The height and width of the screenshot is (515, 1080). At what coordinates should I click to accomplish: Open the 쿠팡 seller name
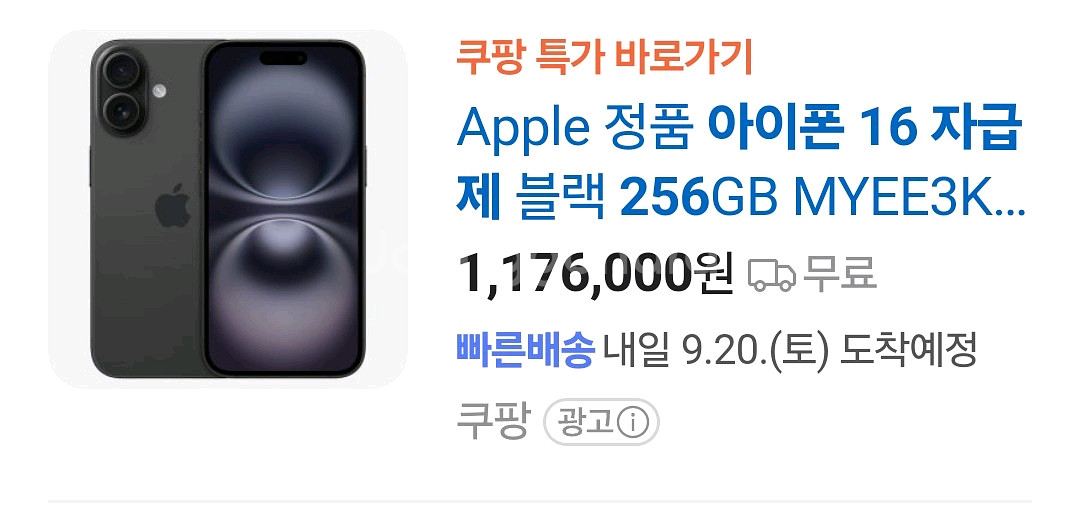coord(494,421)
